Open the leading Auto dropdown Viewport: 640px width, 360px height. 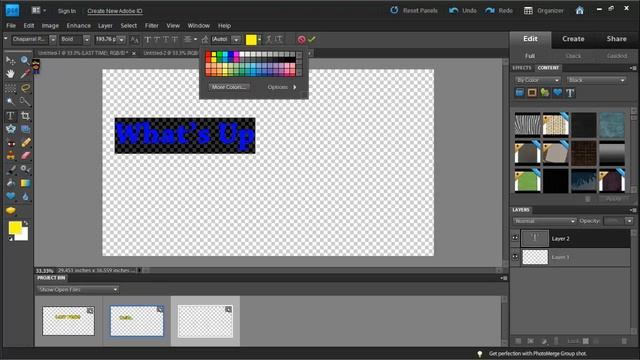coord(236,40)
